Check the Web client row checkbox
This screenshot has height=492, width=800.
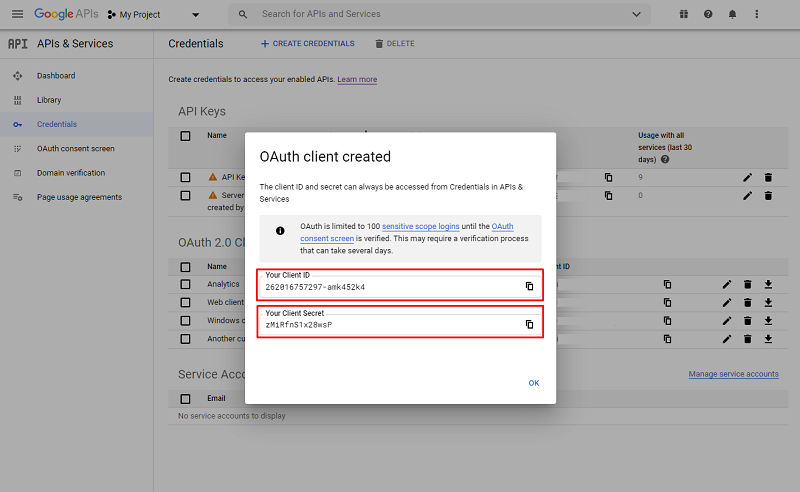tap(185, 303)
